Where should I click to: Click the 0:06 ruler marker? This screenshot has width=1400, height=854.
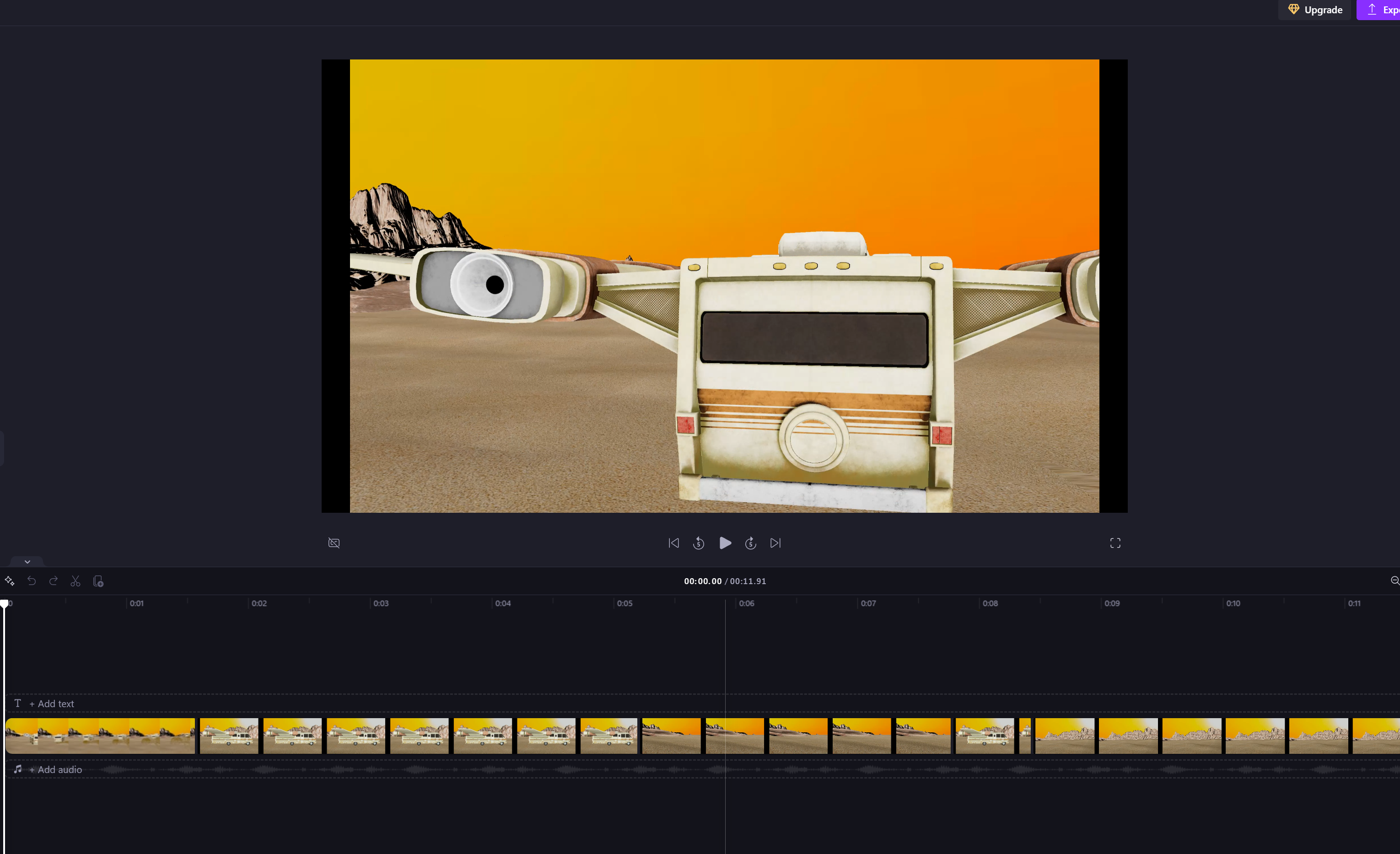(747, 603)
